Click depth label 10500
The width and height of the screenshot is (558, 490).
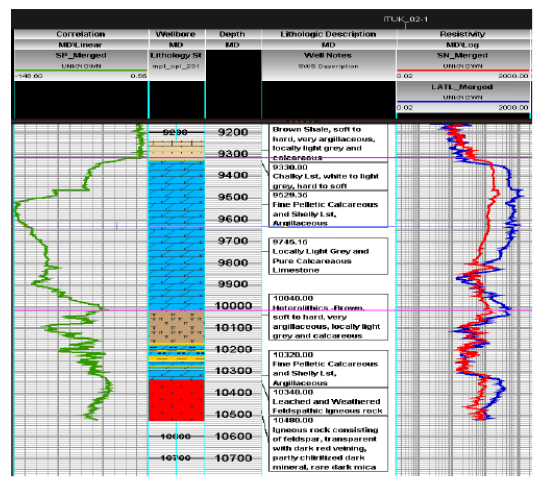[x=233, y=415]
